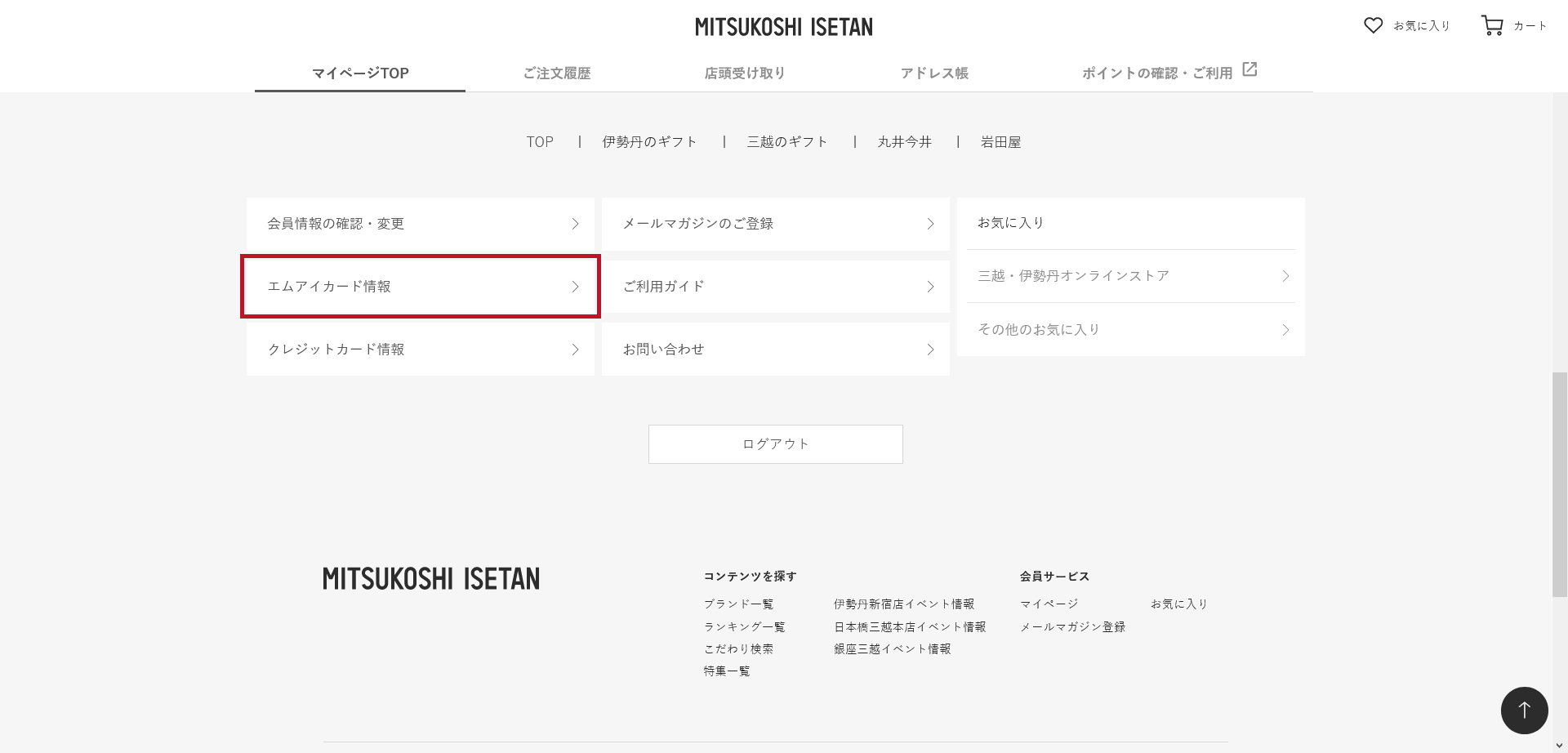Image resolution: width=1568 pixels, height=753 pixels.
Task: Click chevron on お問い合わせ row
Action: pyautogui.click(x=930, y=350)
